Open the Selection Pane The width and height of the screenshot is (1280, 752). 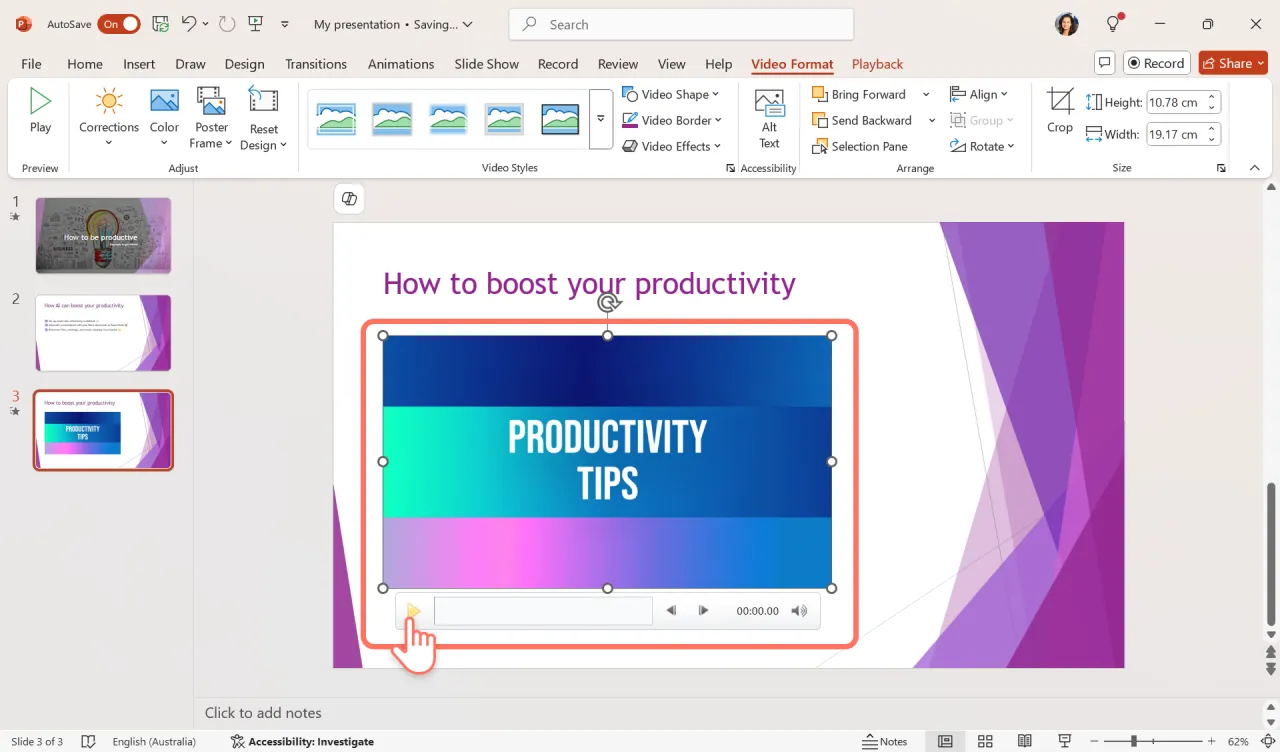point(860,146)
